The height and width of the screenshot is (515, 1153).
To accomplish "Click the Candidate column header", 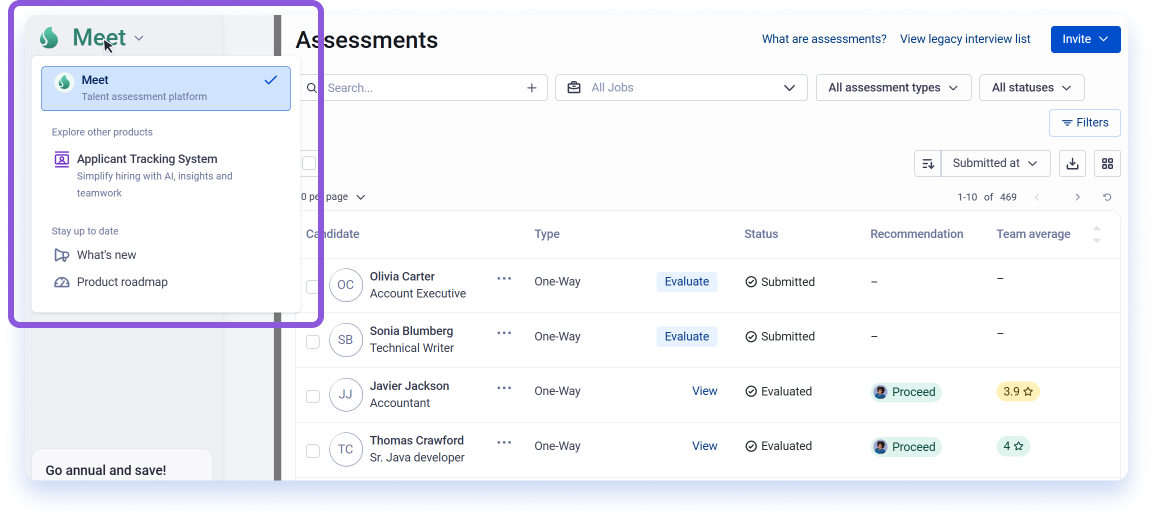I will (x=332, y=234).
